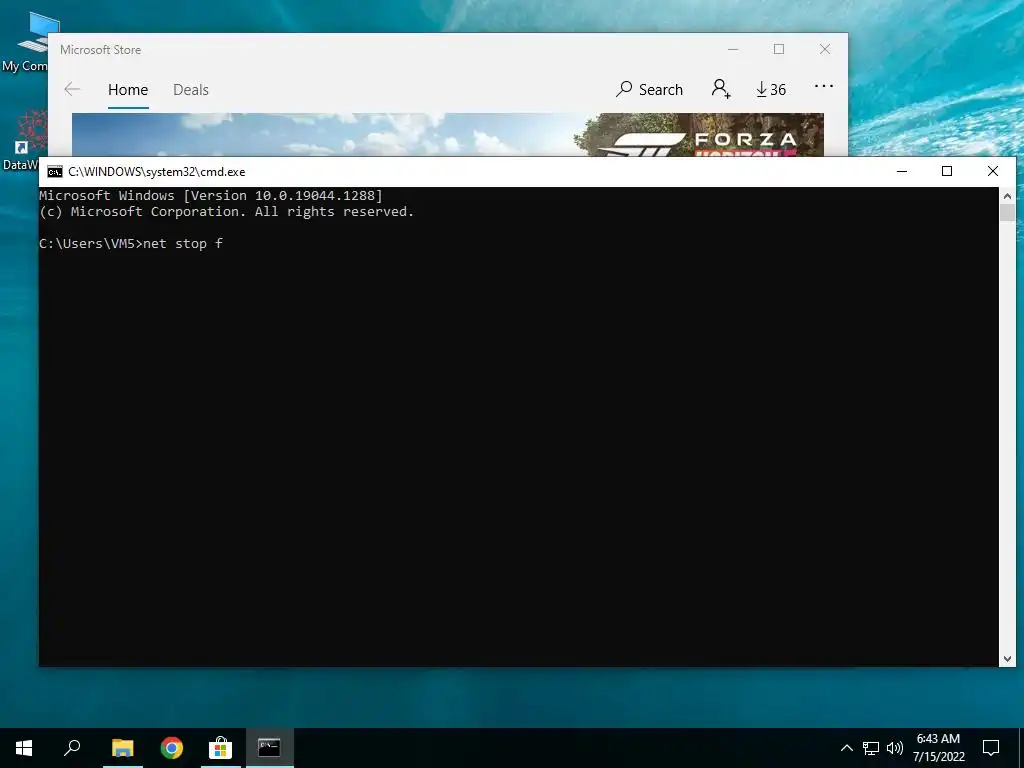Open the network status tray icon
Screen dimensions: 1024x768
[871, 748]
